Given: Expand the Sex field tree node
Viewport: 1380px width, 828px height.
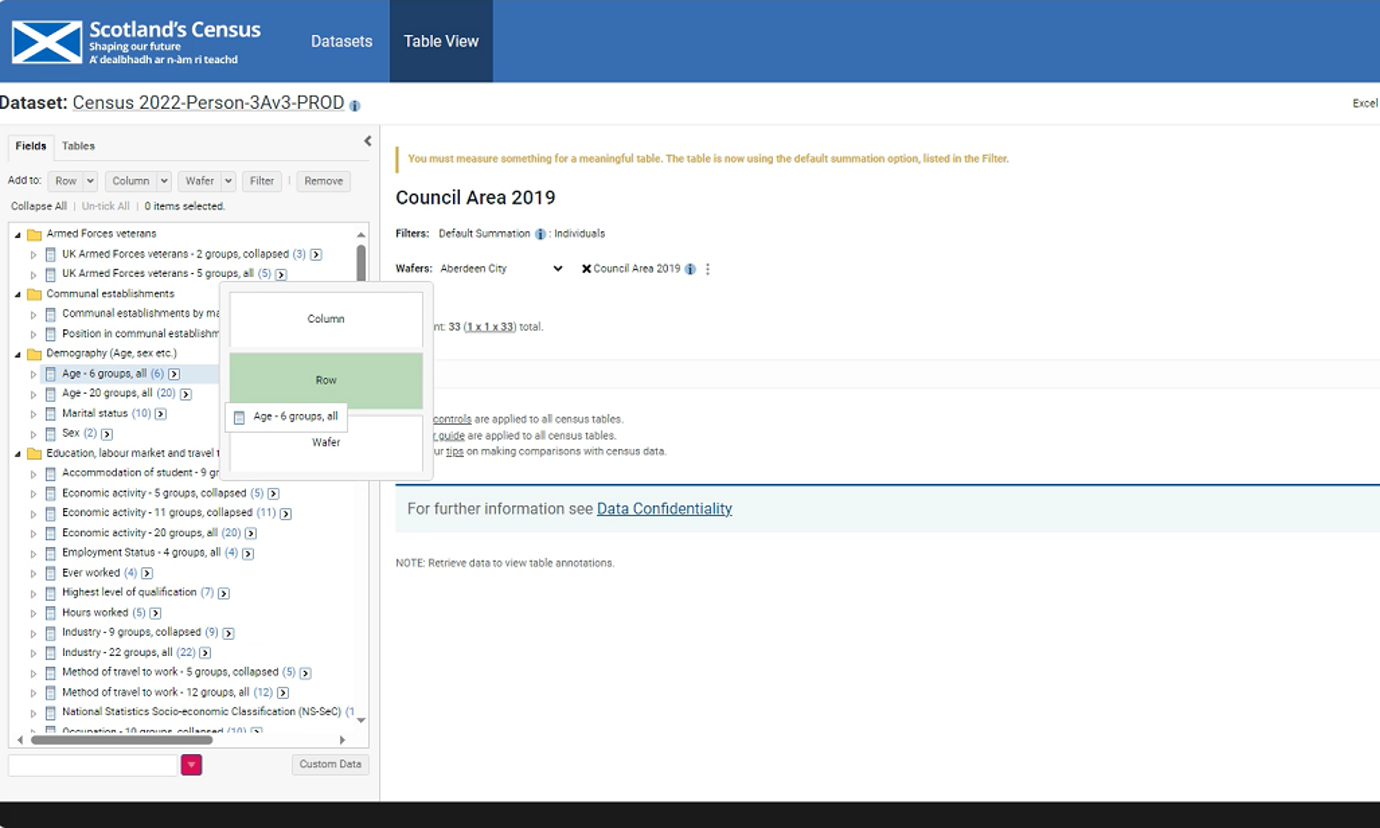Looking at the screenshot, I should tap(33, 434).
